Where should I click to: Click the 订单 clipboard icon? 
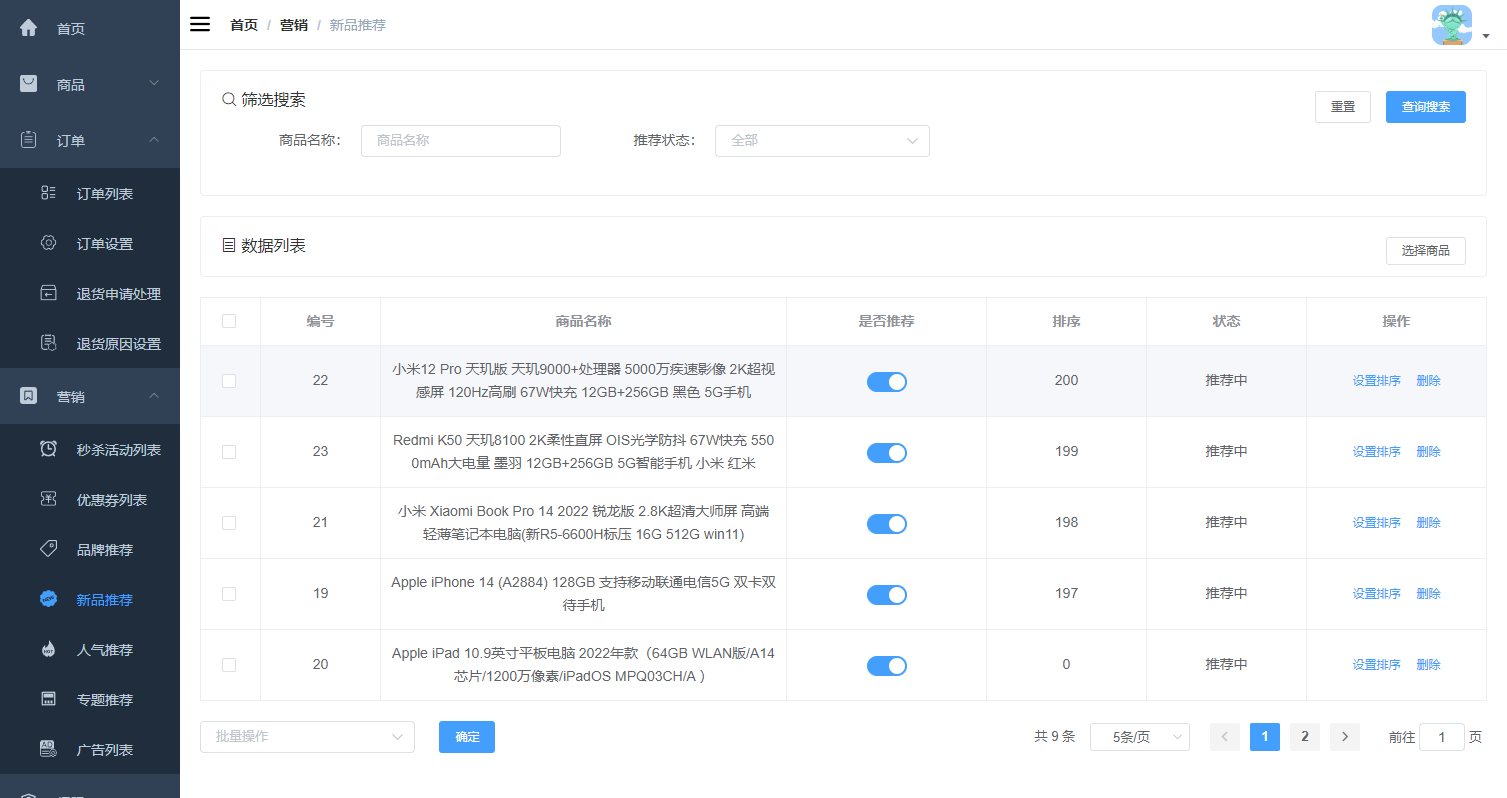[29, 140]
